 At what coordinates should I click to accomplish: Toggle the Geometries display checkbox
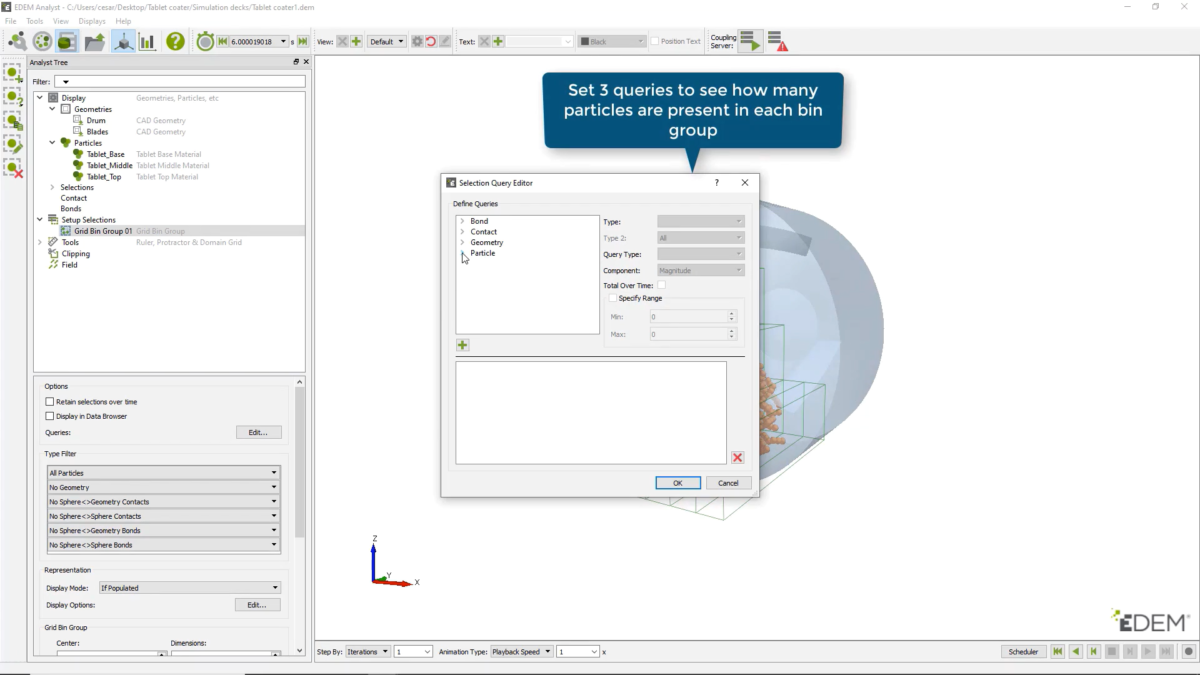click(65, 109)
